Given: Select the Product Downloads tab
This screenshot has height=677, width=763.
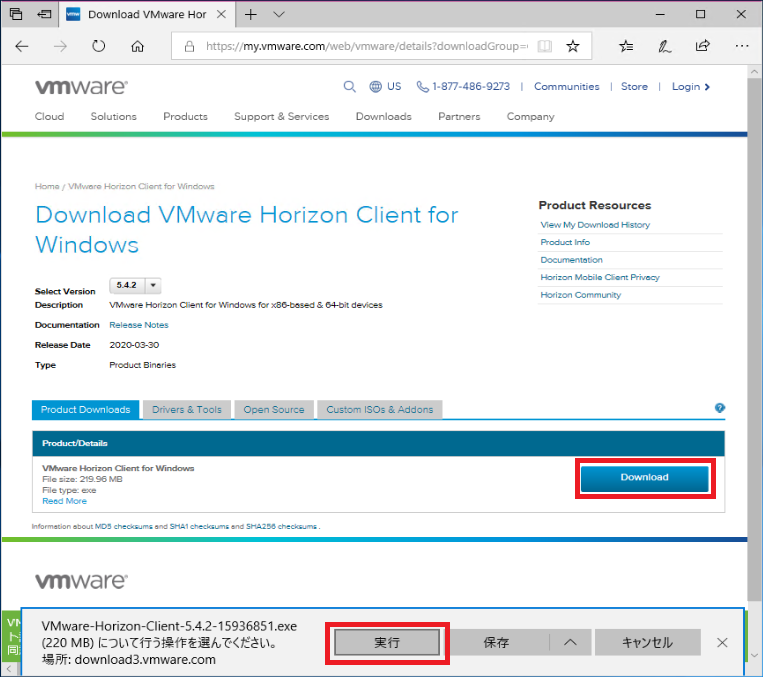Looking at the screenshot, I should 86,409.
